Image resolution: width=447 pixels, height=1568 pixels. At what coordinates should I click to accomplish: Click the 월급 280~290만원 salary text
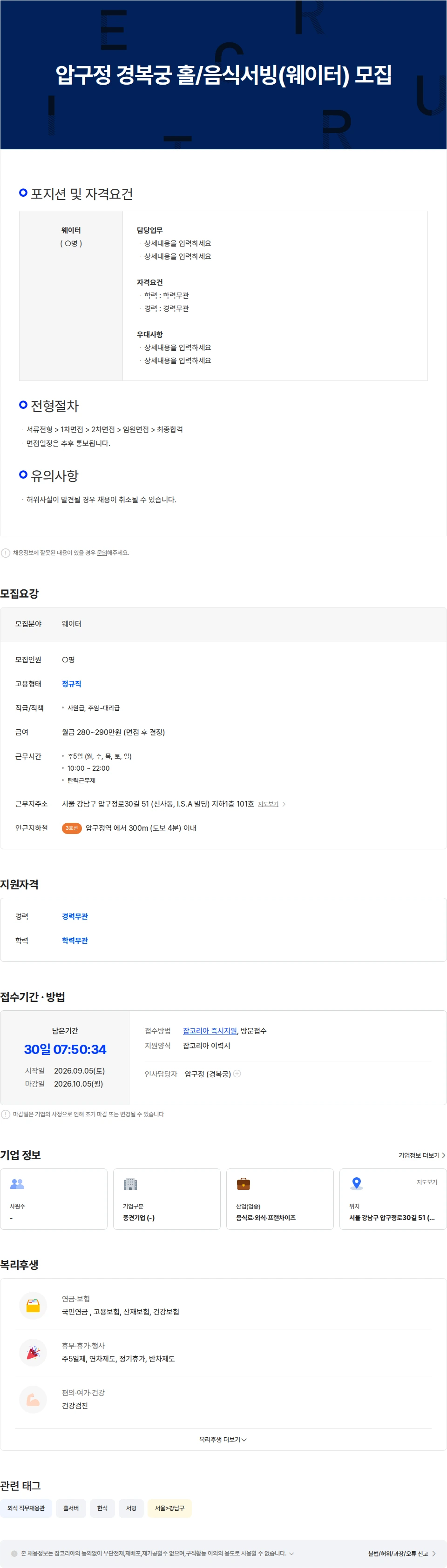click(113, 732)
